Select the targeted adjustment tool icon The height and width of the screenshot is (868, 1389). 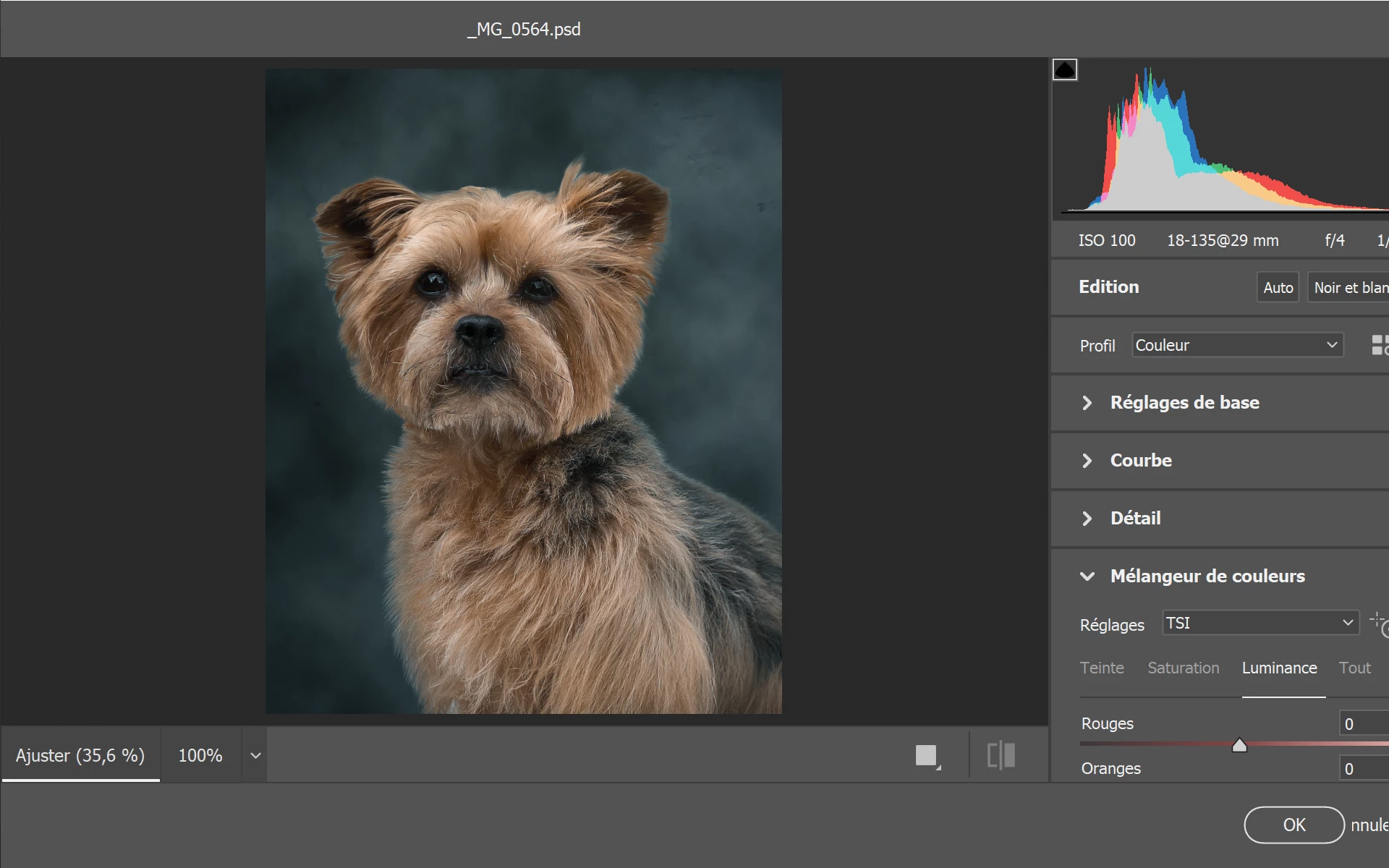coord(1380,624)
